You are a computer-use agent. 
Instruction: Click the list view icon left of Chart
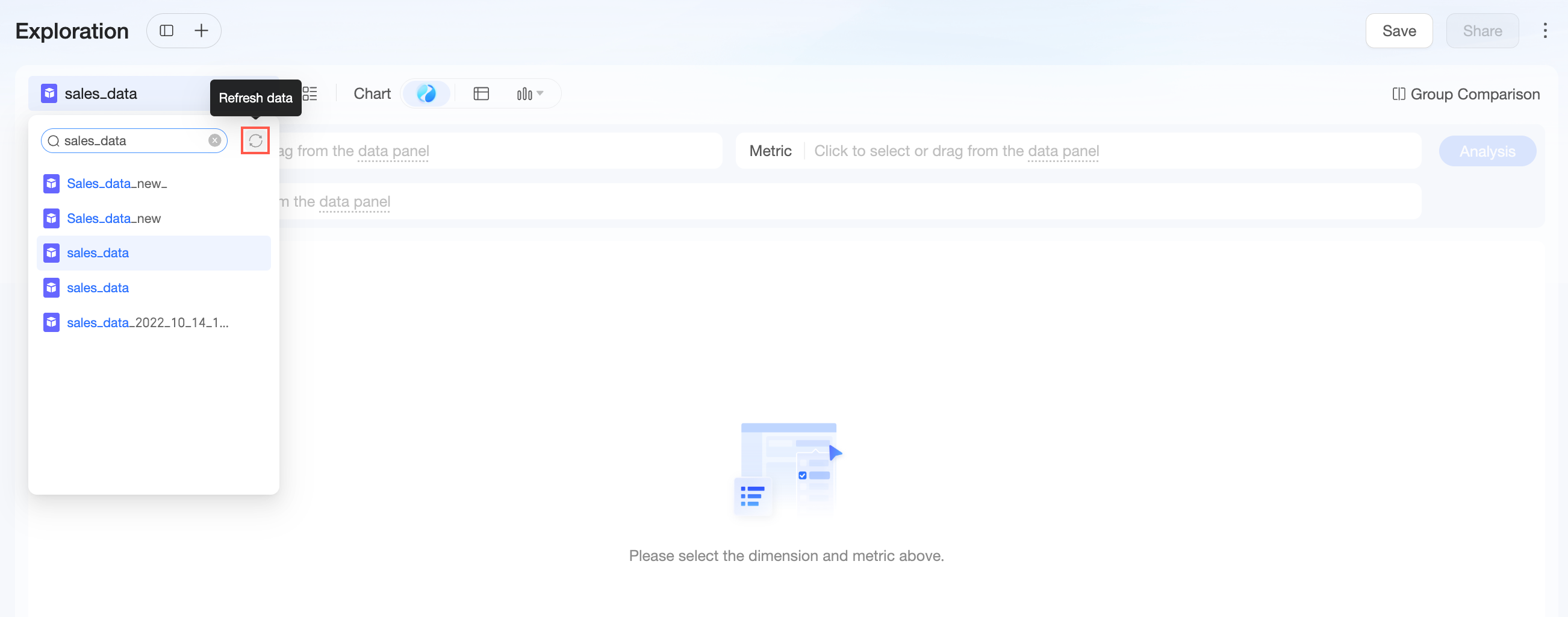pos(310,94)
